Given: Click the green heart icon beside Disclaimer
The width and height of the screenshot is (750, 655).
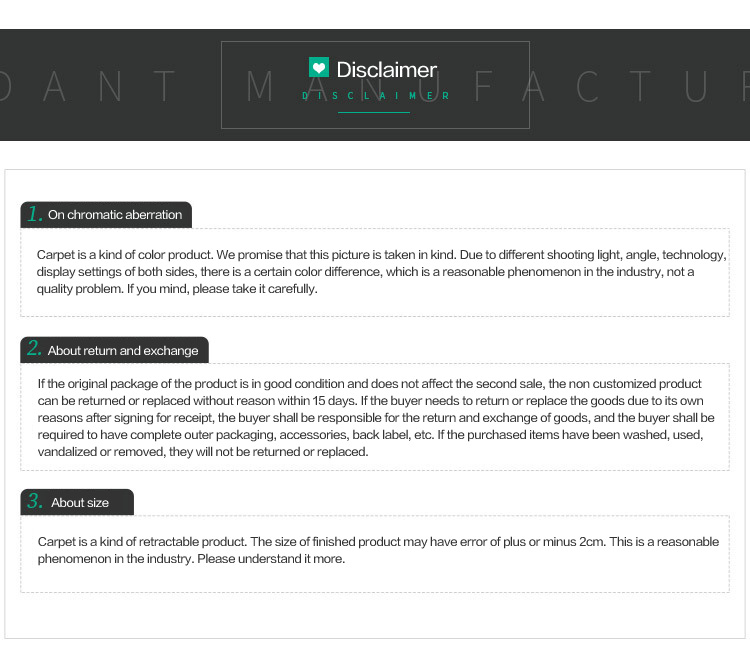Looking at the screenshot, I should (x=319, y=67).
